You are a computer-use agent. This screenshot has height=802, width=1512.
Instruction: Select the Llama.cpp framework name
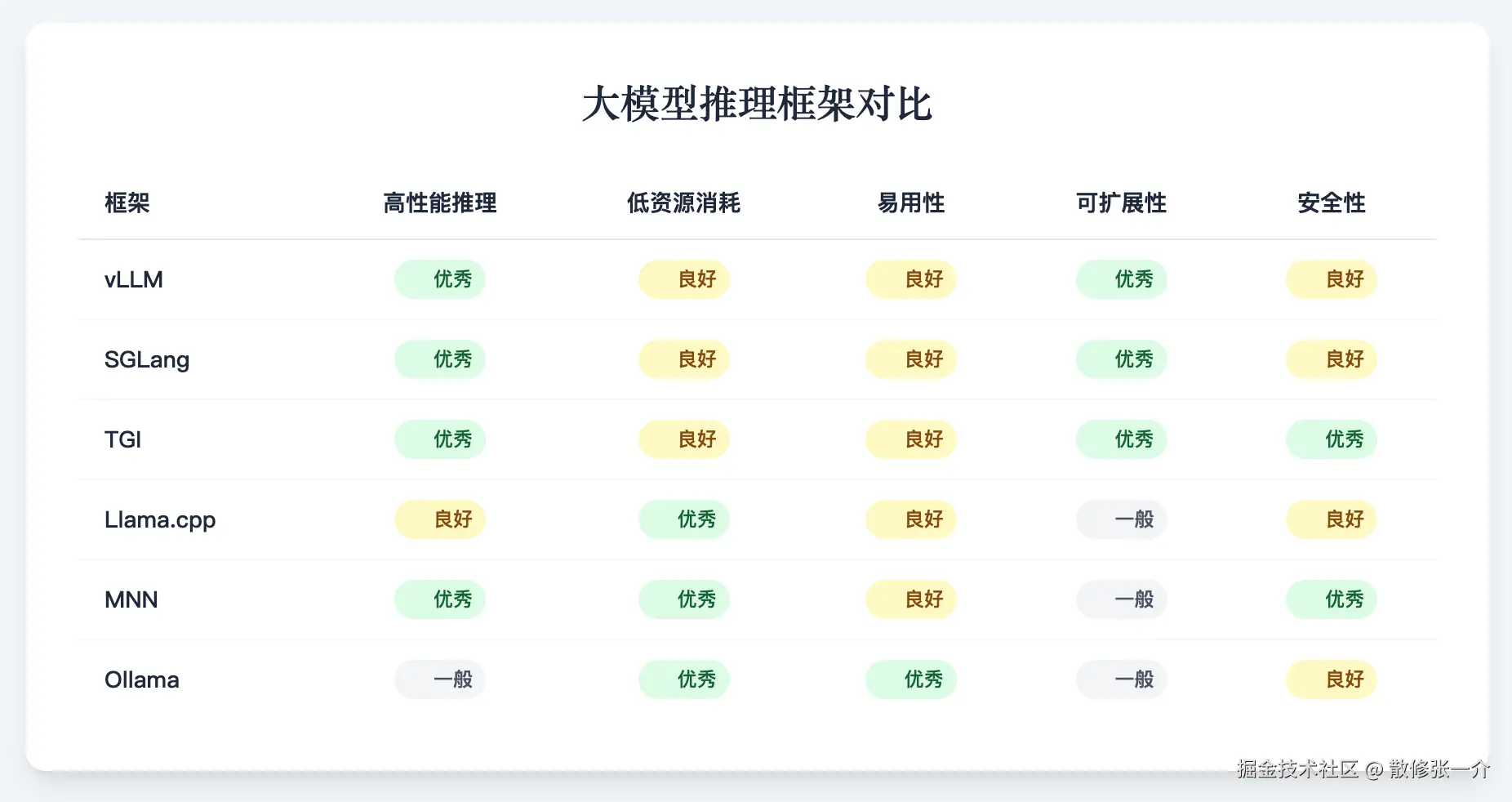[x=160, y=519]
